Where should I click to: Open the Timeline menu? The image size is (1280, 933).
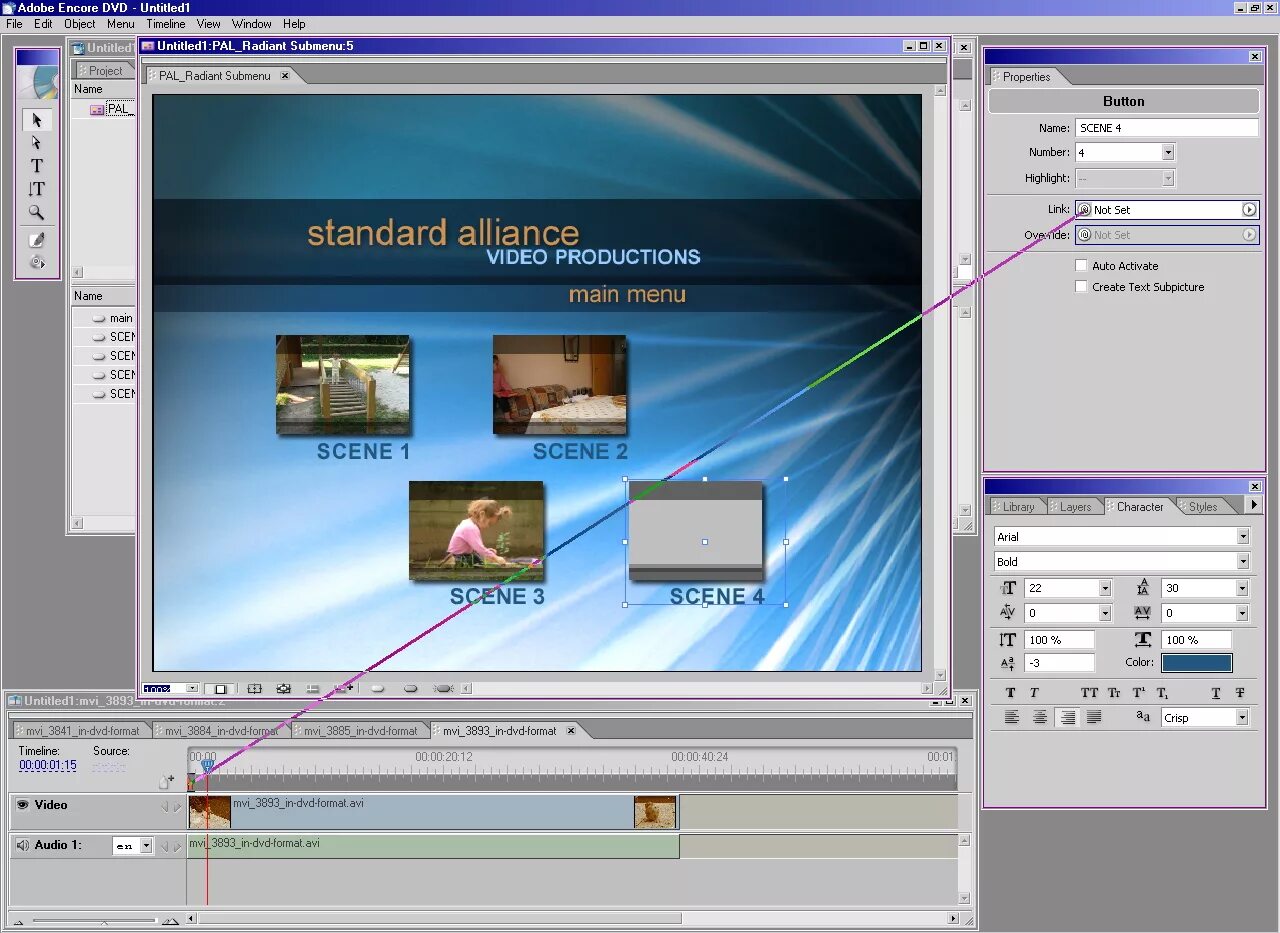point(165,24)
